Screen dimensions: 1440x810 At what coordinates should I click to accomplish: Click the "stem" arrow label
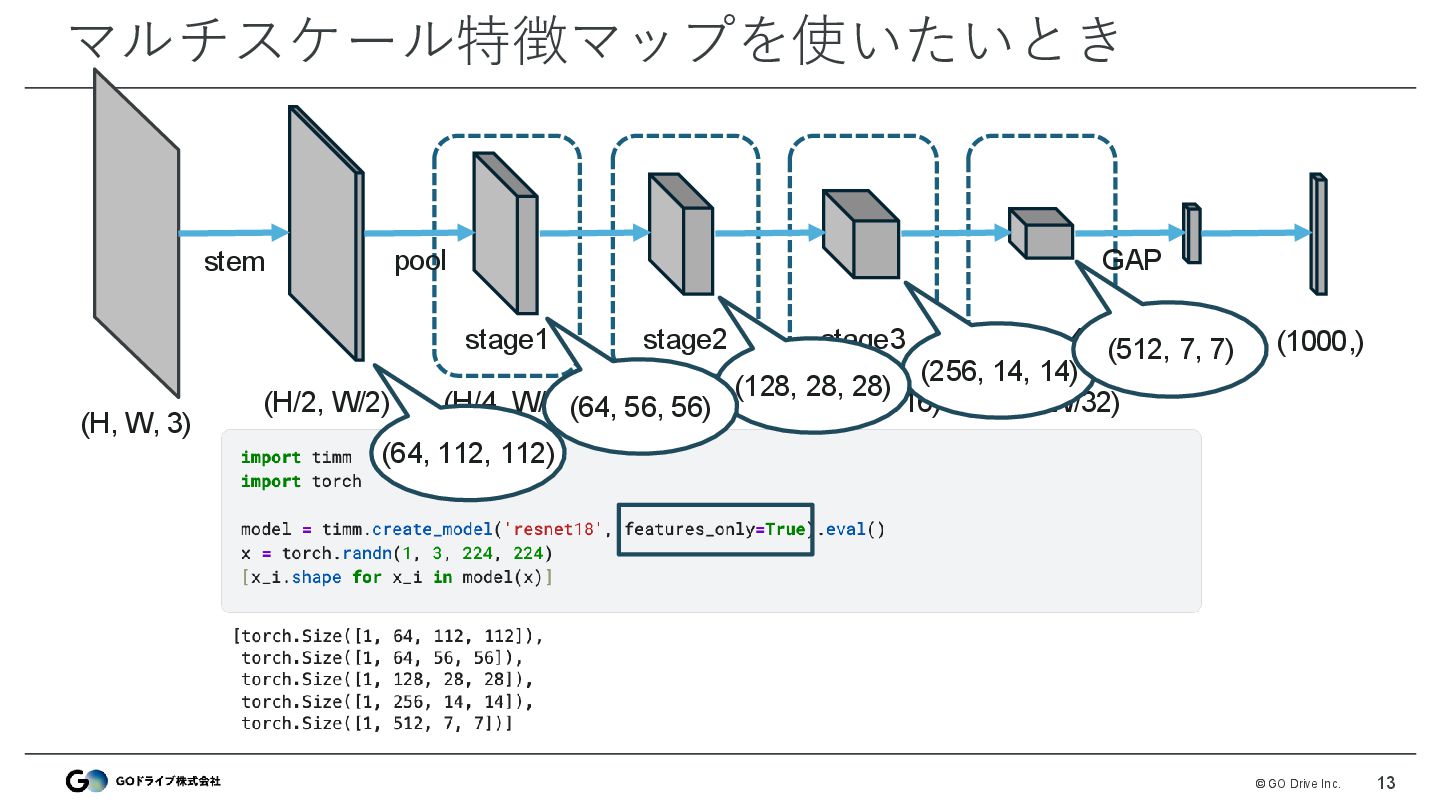234,262
